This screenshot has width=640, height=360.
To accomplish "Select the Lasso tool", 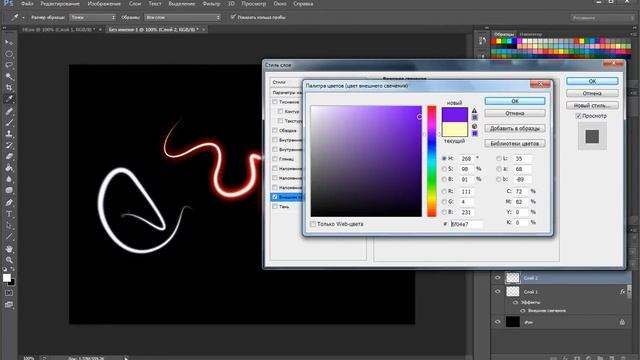I will [9, 65].
